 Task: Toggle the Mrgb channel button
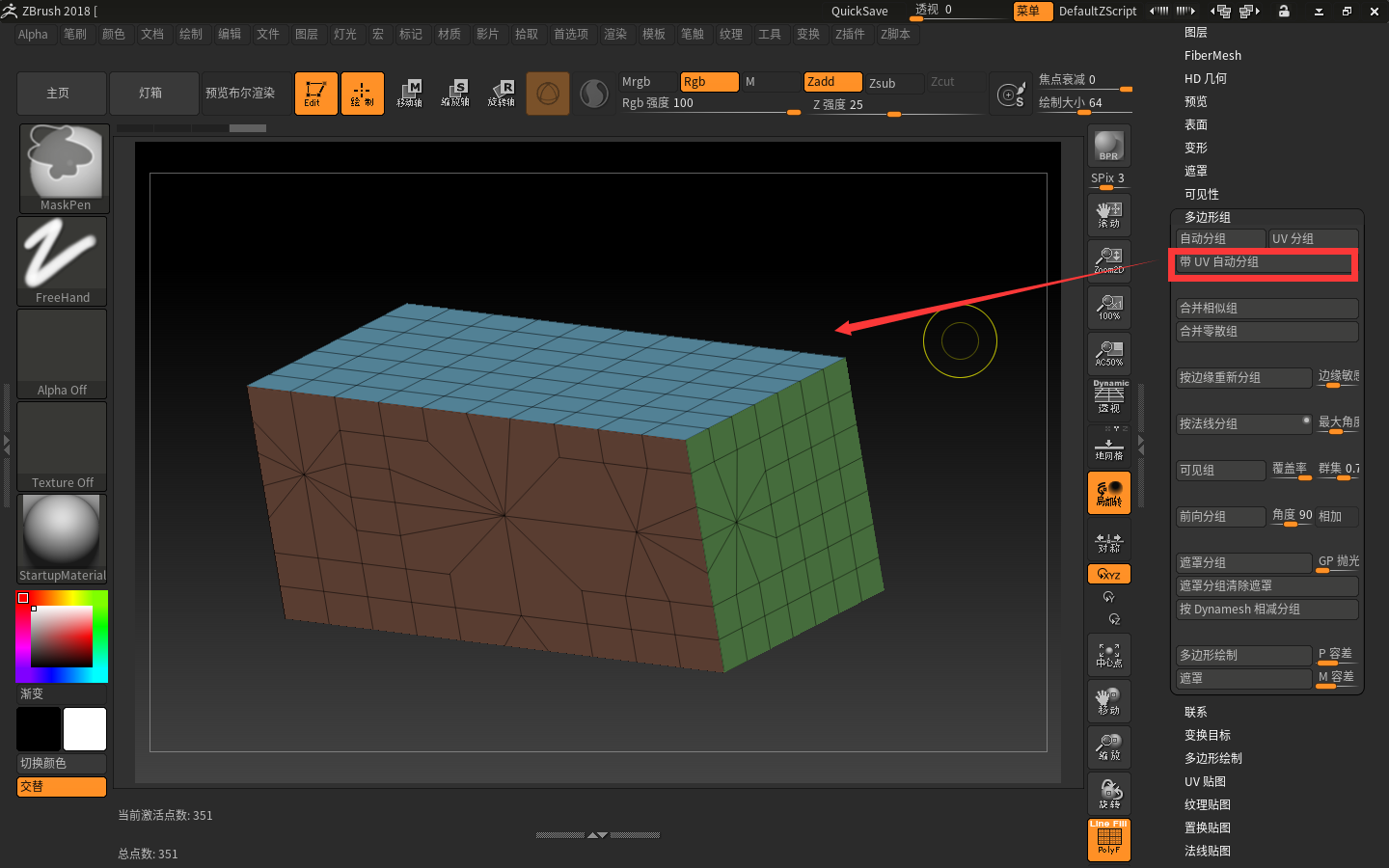point(648,82)
